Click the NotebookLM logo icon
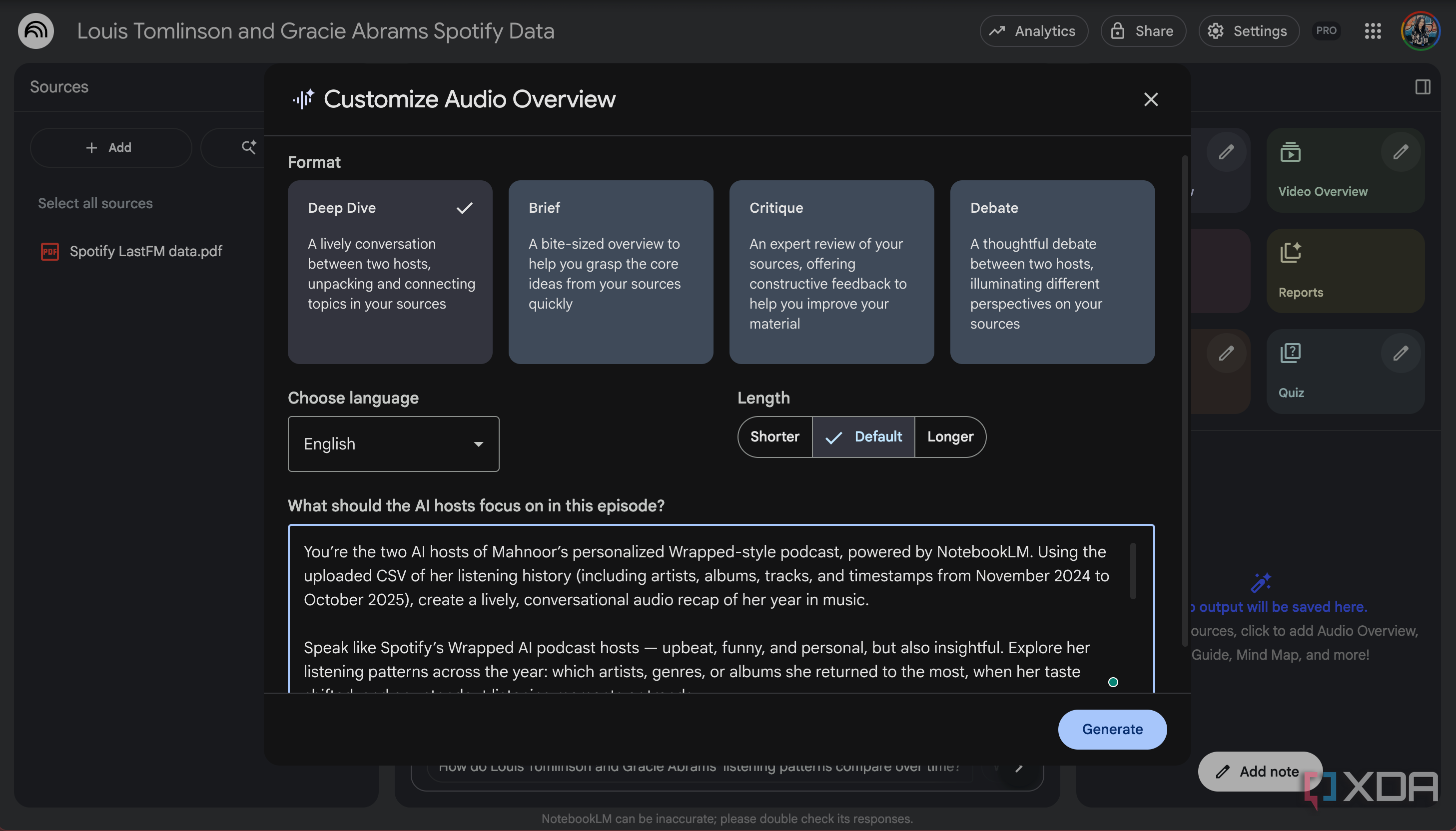The width and height of the screenshot is (1456, 831). [36, 31]
